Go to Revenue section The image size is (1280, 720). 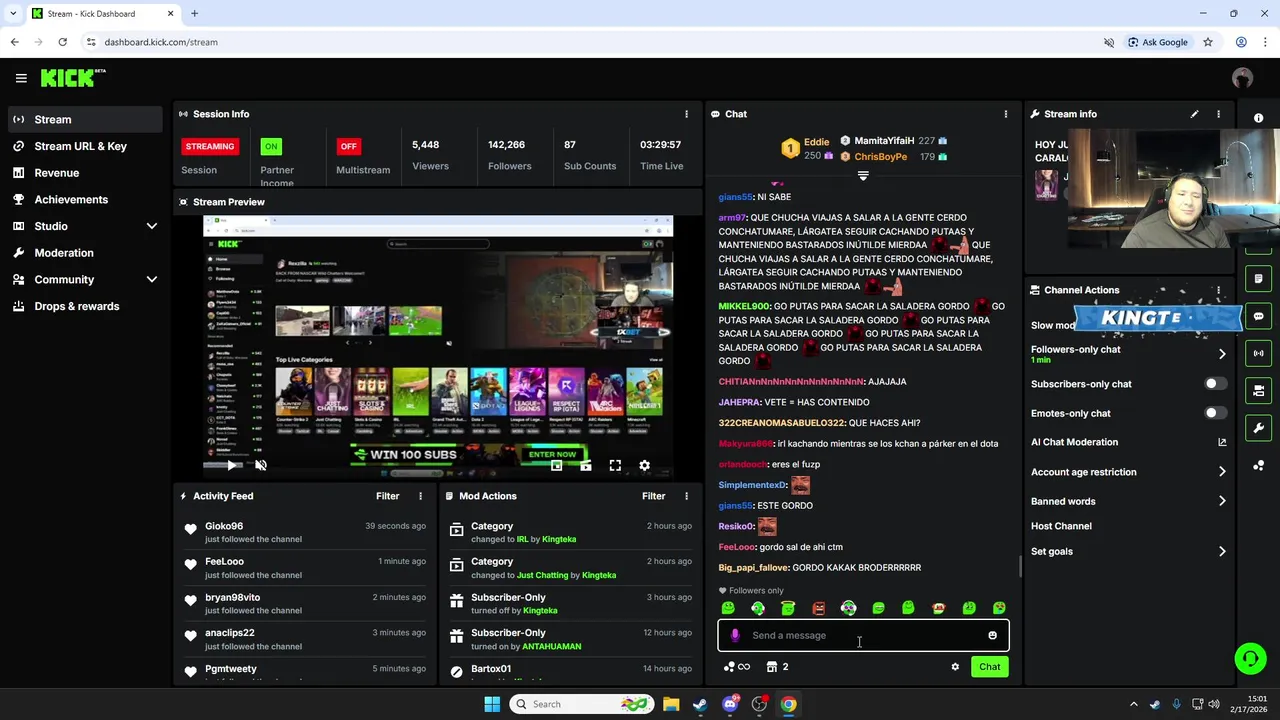point(85,173)
